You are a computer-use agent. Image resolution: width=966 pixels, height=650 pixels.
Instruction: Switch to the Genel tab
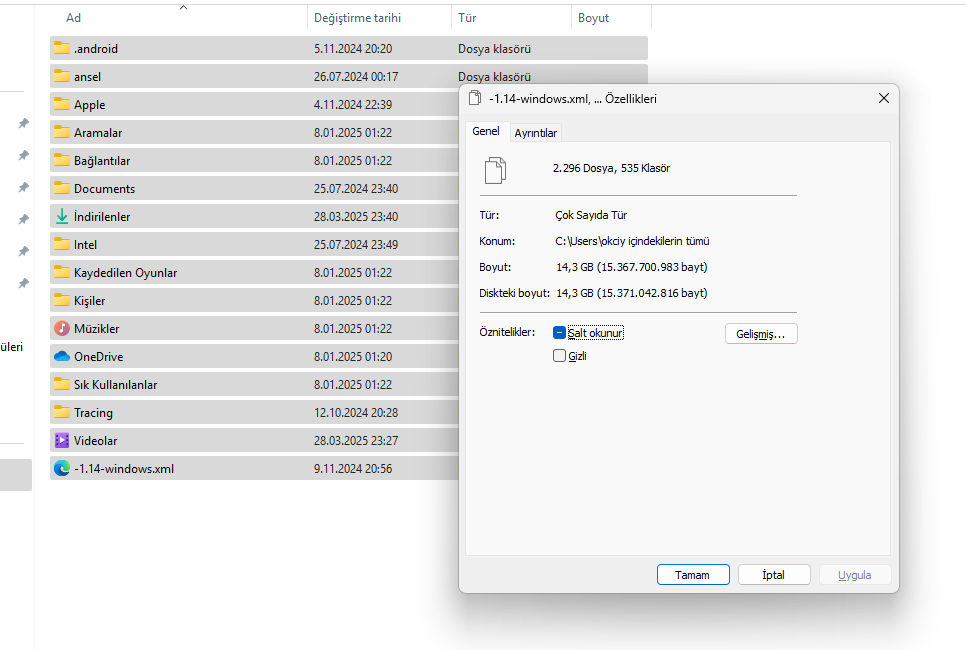[485, 131]
